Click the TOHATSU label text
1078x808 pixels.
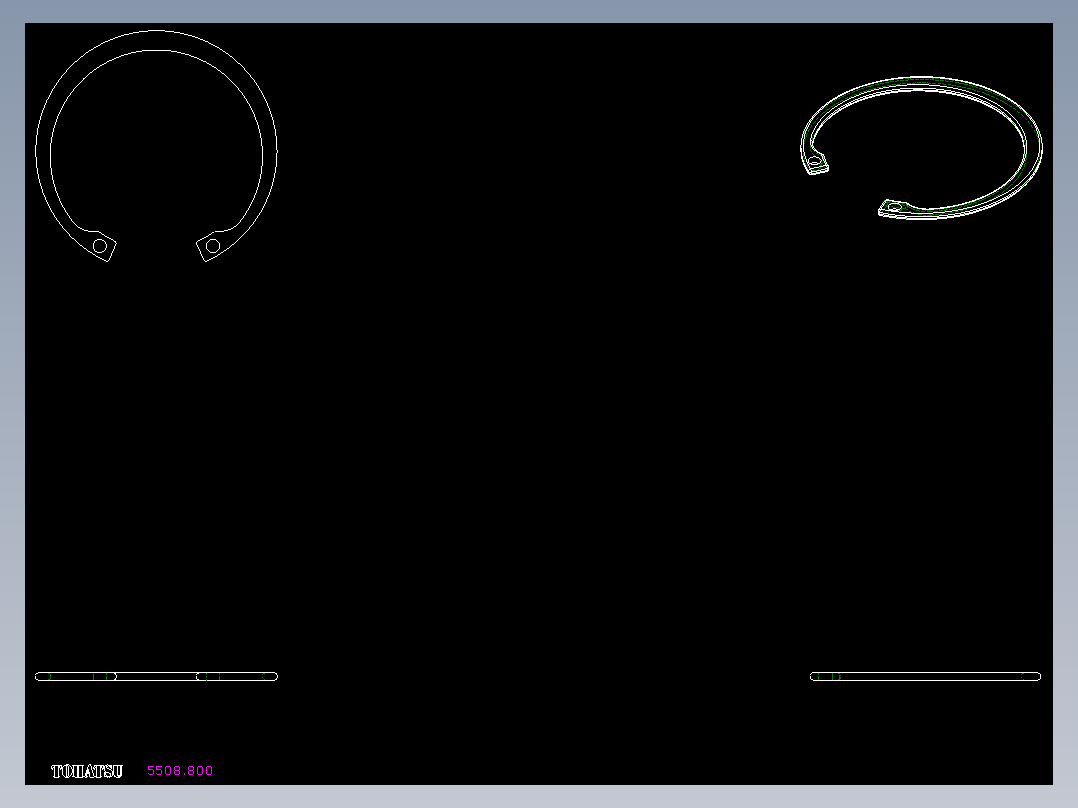pos(87,771)
